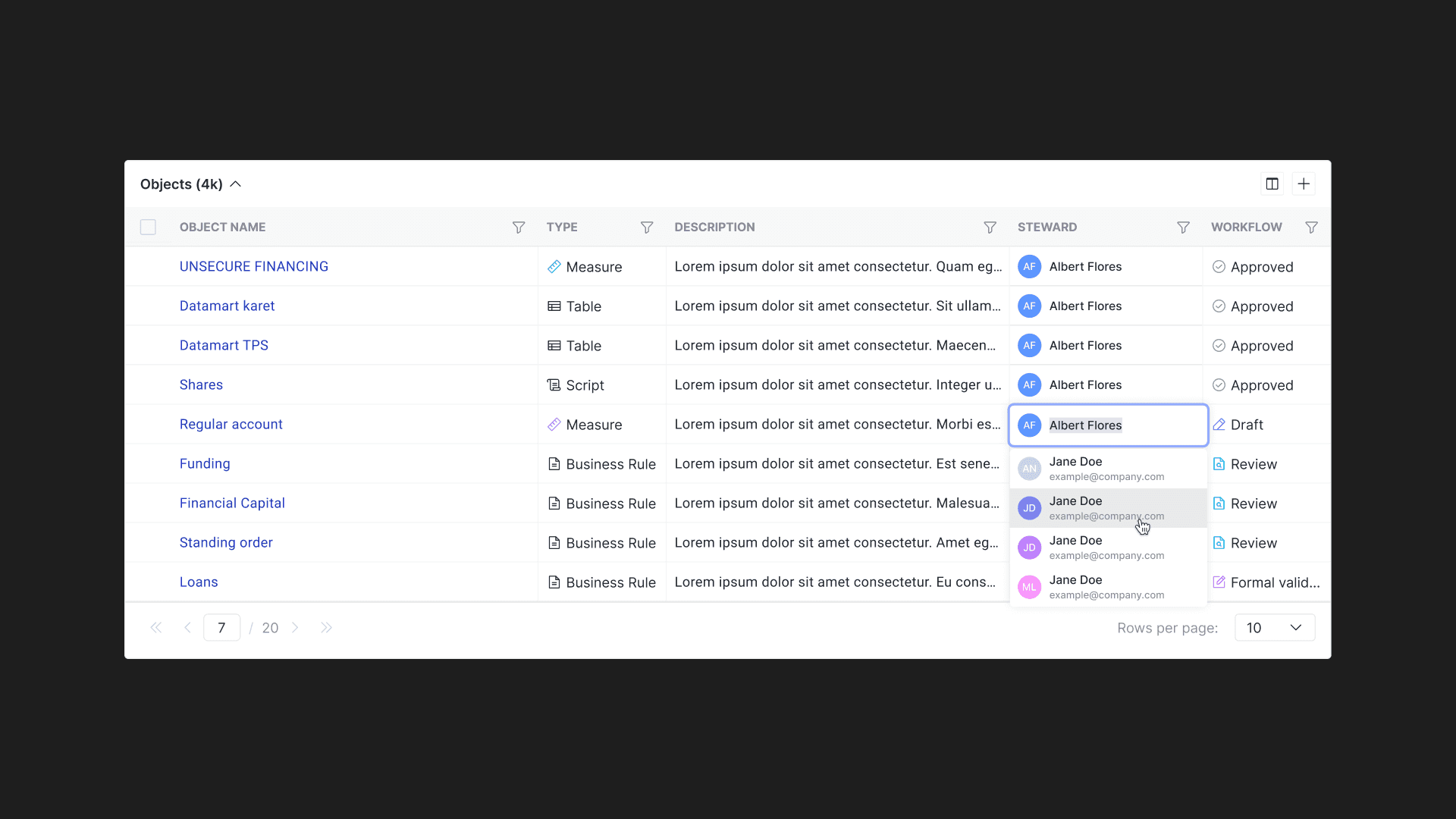The width and height of the screenshot is (1456, 819).
Task: Go to next page
Action: [x=295, y=628]
